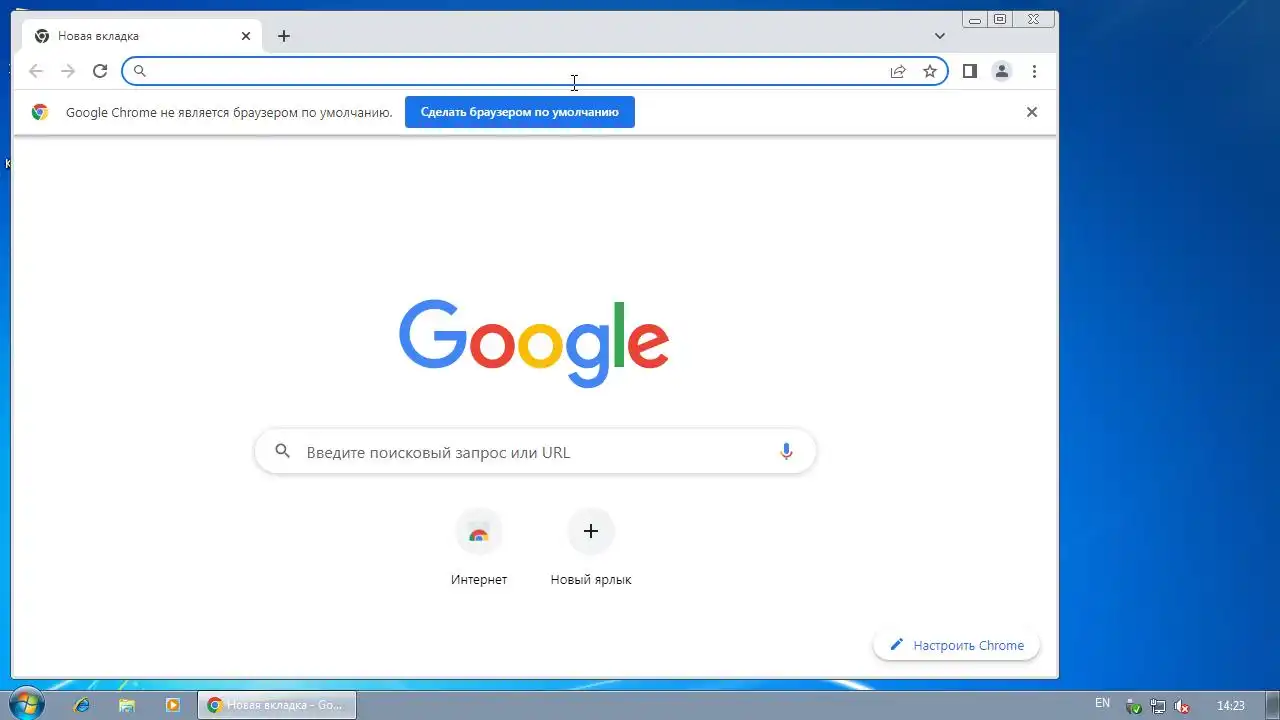Open Windows Explorer from the taskbar
The width and height of the screenshot is (1280, 720).
(x=127, y=705)
